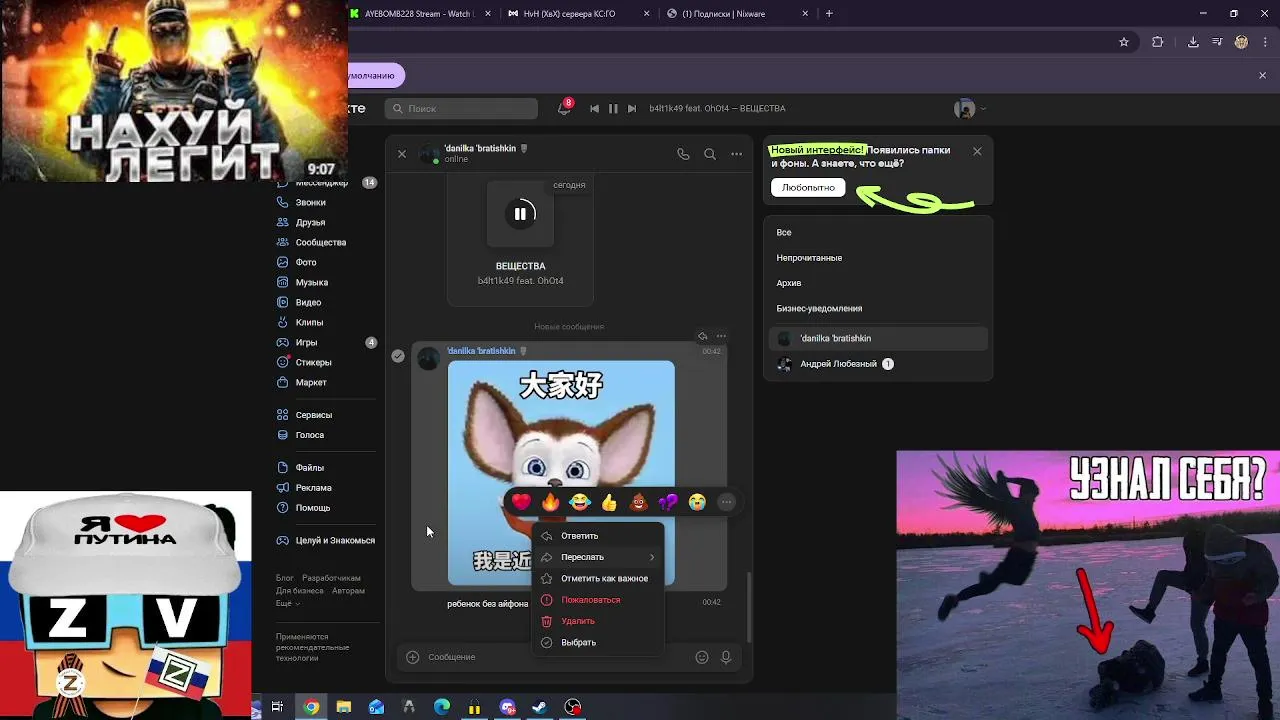Click the Для бизнеса footer link
This screenshot has height=720, width=1280.
(x=300, y=591)
